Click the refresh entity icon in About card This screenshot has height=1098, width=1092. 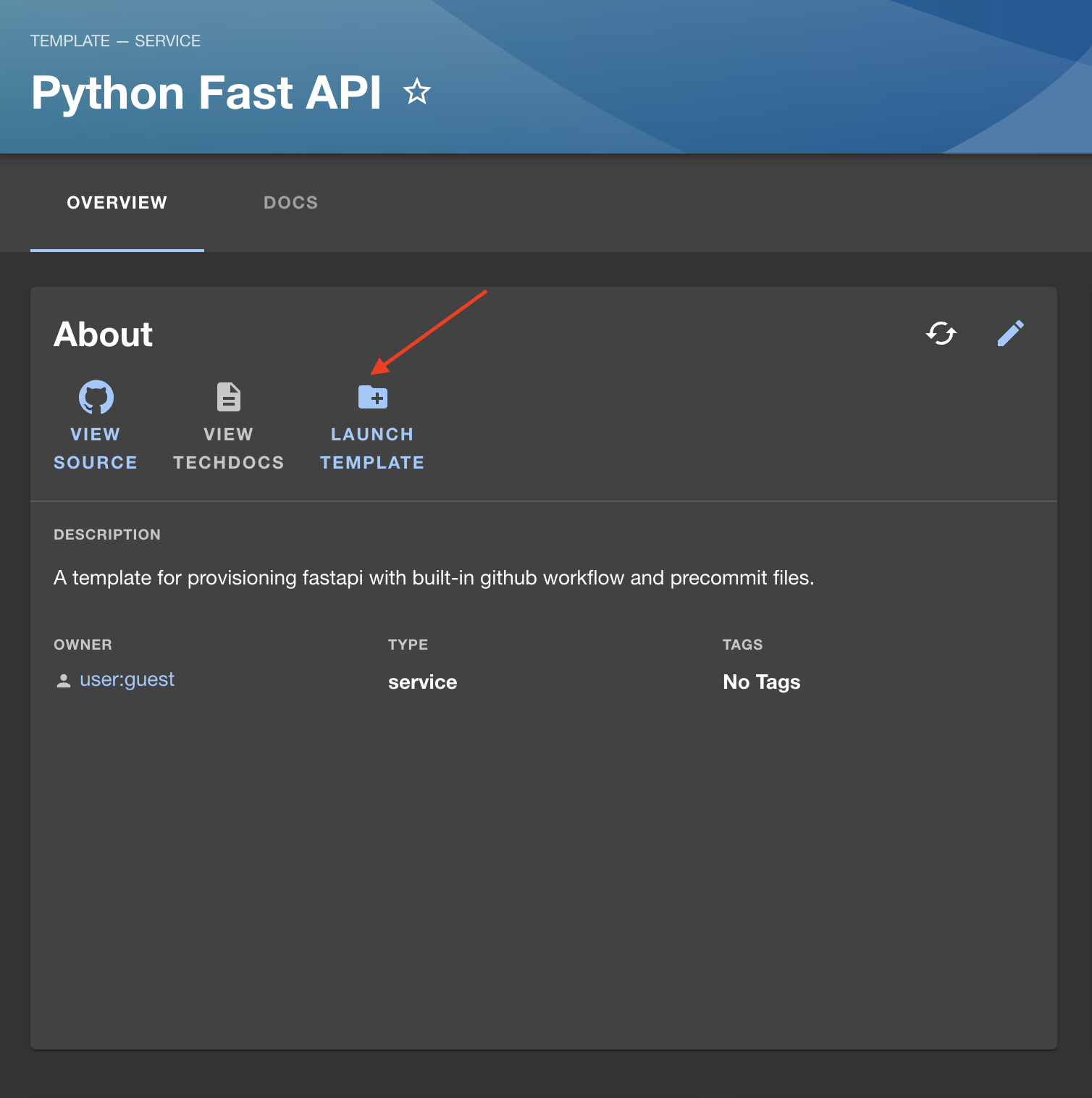pyautogui.click(x=941, y=333)
